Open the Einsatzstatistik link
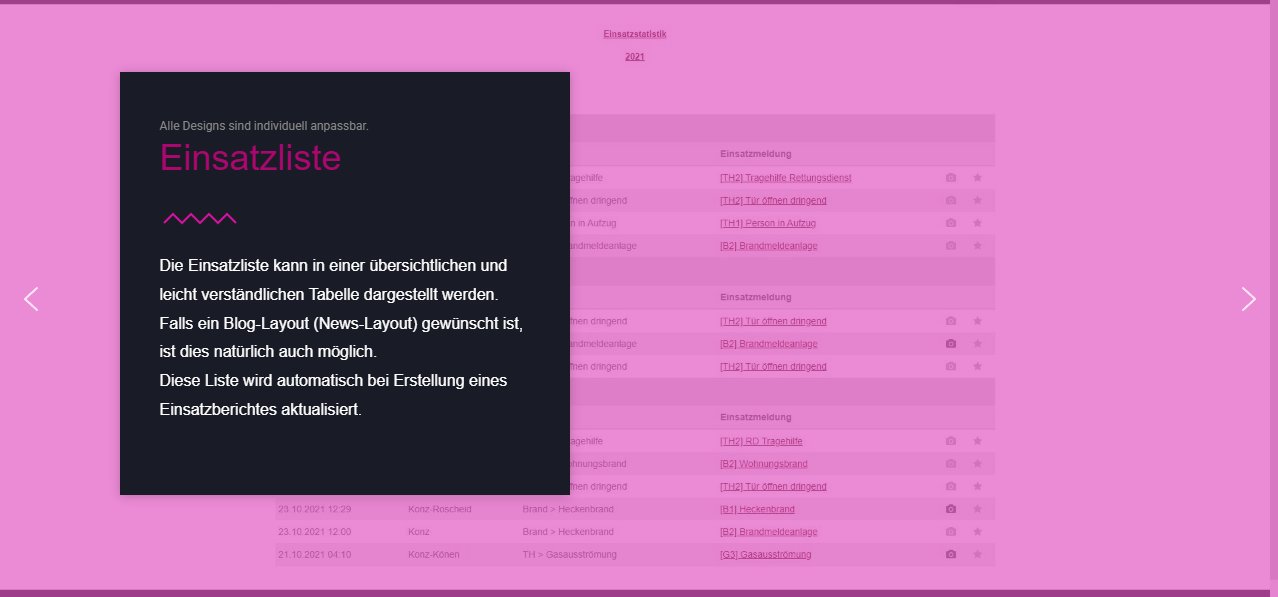1278x597 pixels. 635,34
